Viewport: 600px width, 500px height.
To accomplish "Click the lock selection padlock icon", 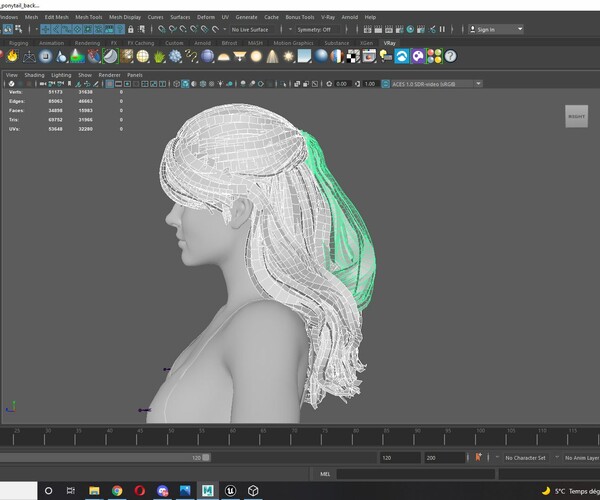I will click(131, 29).
